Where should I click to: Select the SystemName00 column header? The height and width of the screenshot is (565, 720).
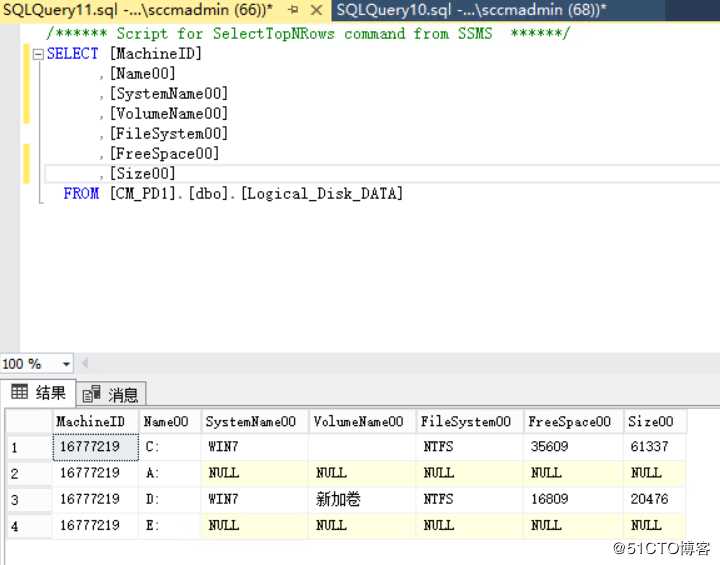[255, 421]
